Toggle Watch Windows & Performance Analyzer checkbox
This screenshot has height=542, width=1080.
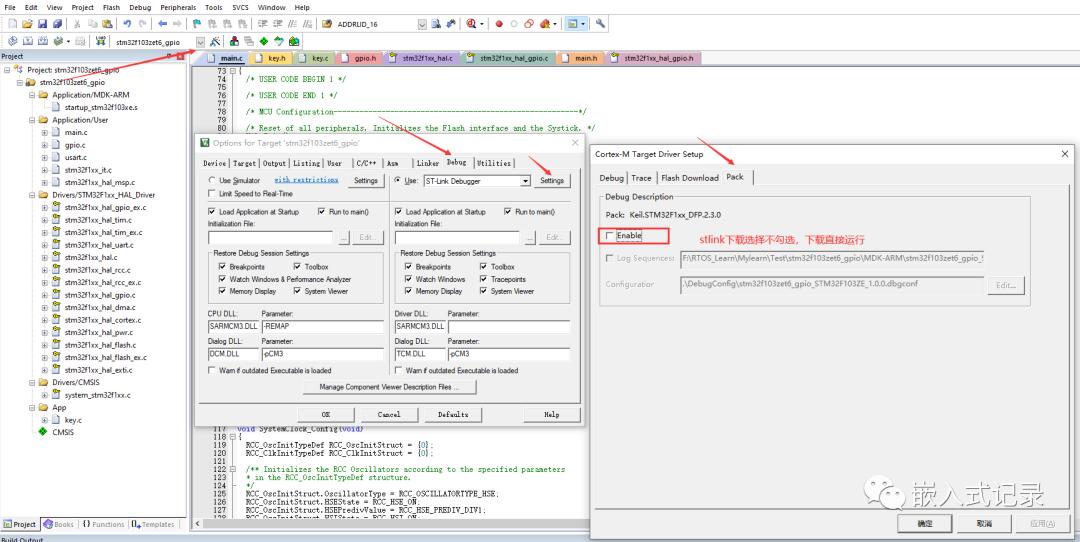click(x=222, y=279)
